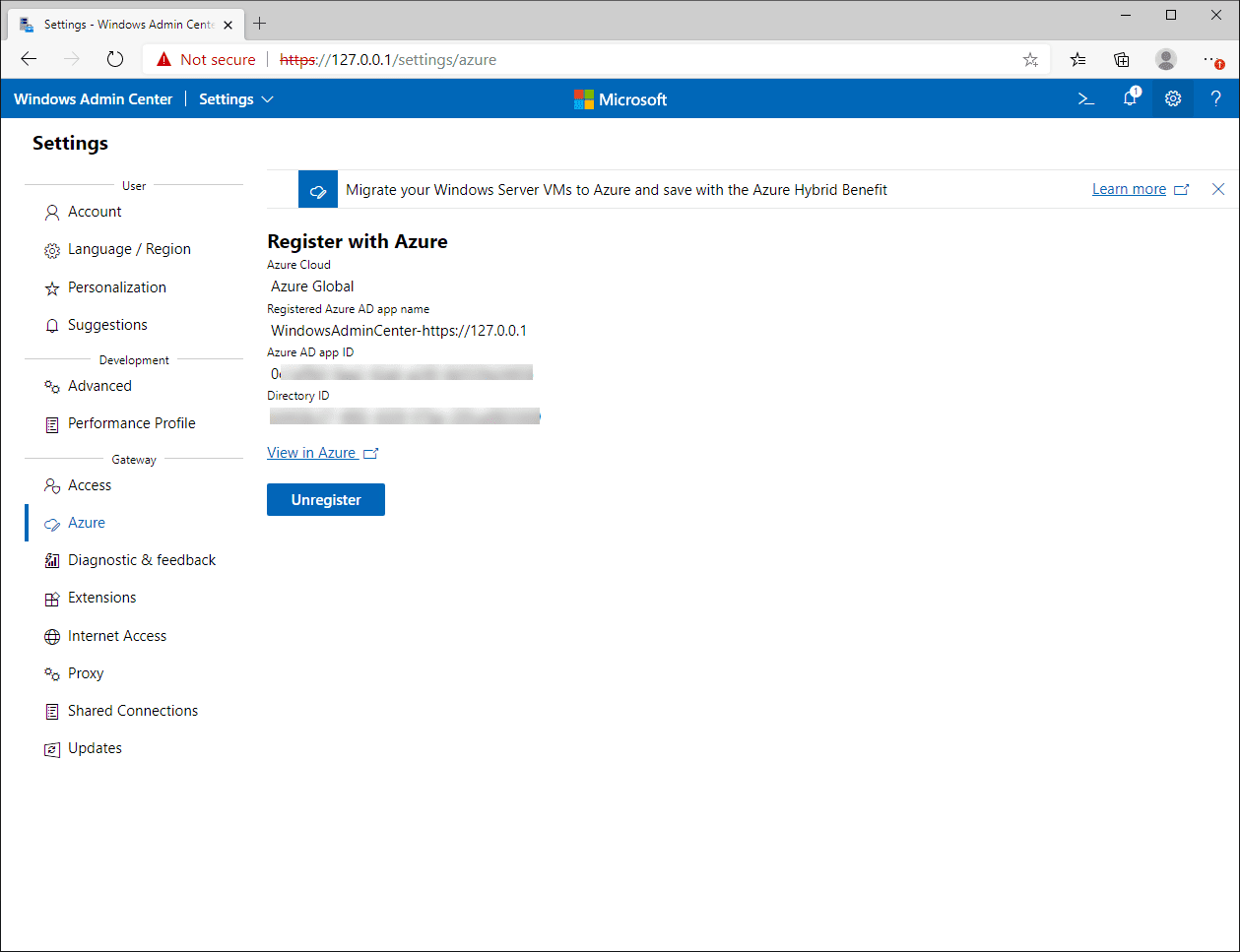Open the browser profile account menu
The width and height of the screenshot is (1240, 952).
(1165, 59)
